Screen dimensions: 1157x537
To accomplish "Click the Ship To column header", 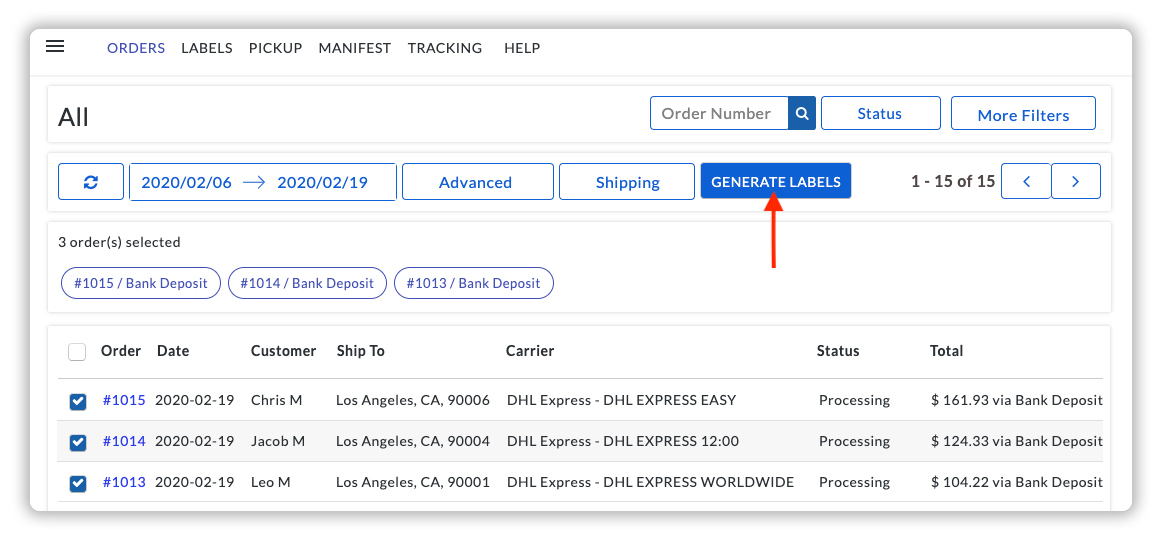I will pos(361,351).
